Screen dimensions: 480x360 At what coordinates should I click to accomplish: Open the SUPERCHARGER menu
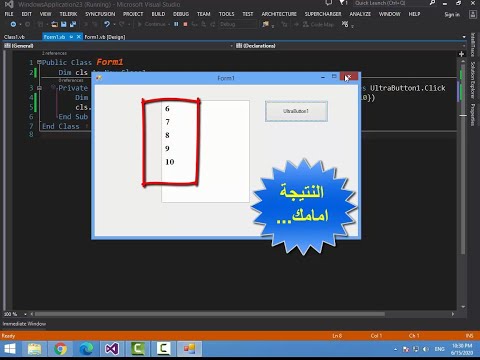click(323, 14)
